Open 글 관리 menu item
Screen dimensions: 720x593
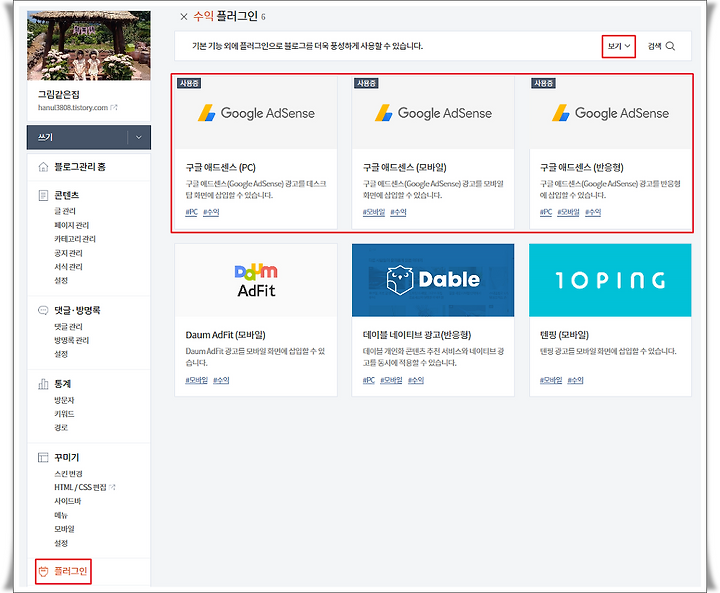click(x=65, y=211)
